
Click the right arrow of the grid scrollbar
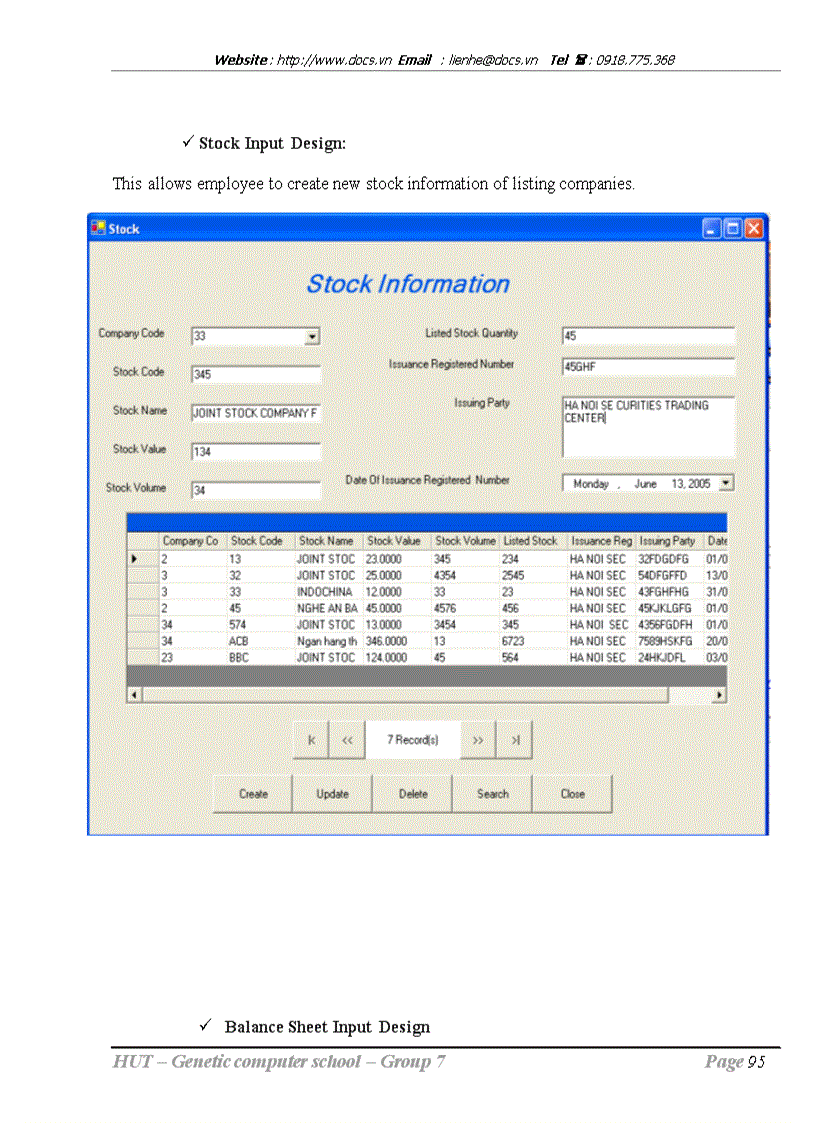coord(720,693)
